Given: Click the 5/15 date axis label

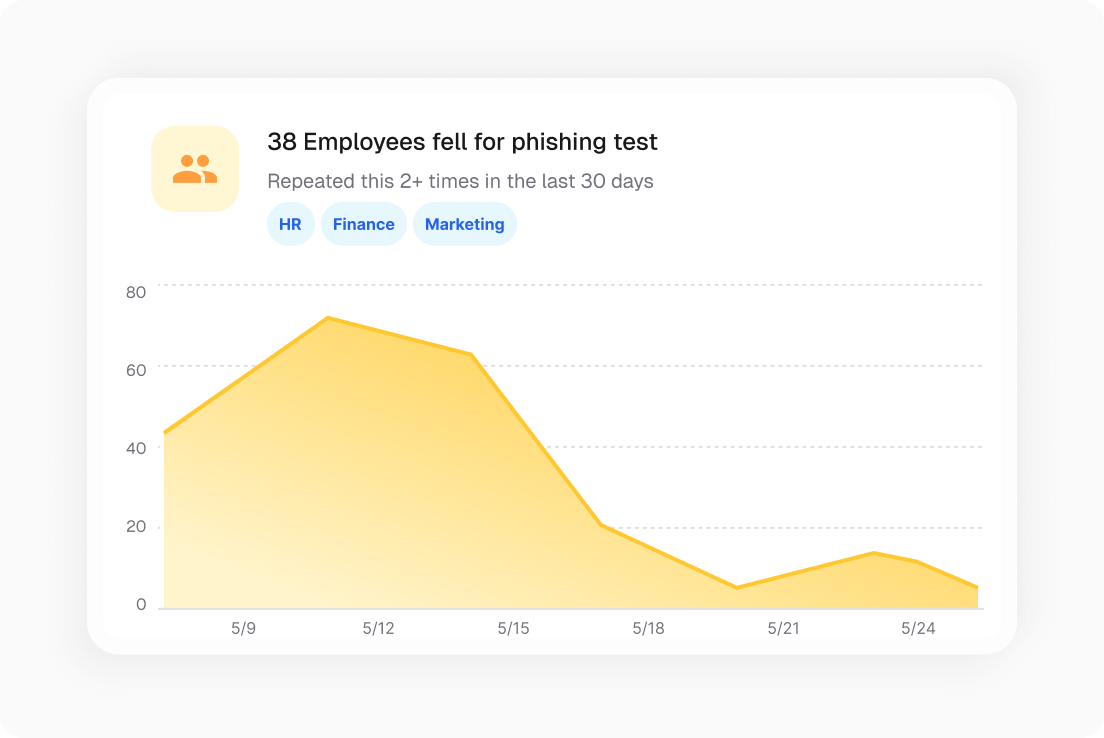Looking at the screenshot, I should pos(513,628).
